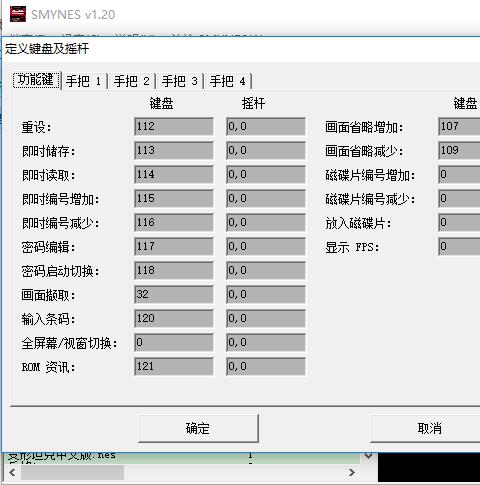Click the 定义键盘及摇杆 dialog title
The height and width of the screenshot is (485, 480).
click(47, 49)
